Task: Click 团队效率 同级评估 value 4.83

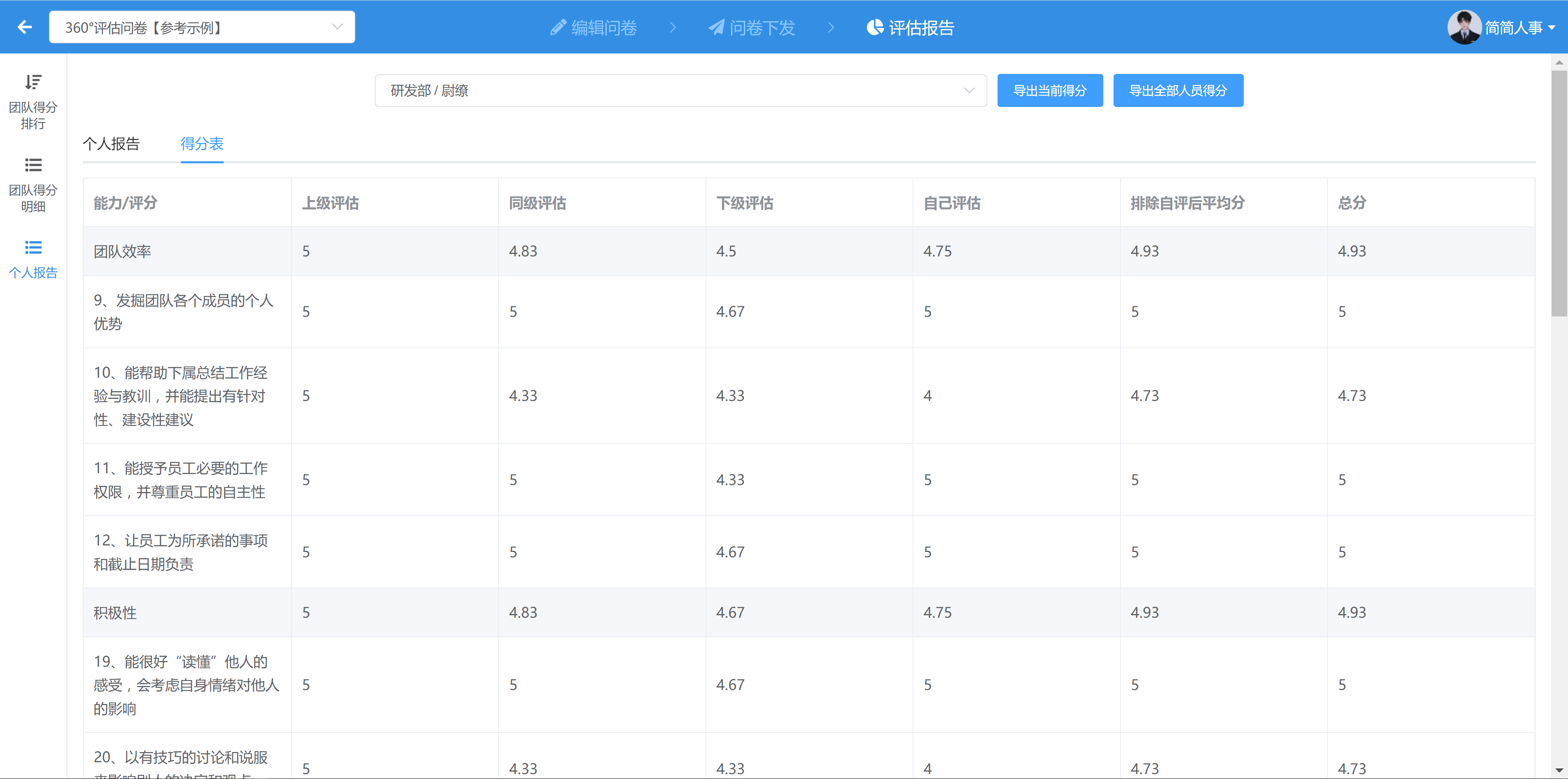Action: pyautogui.click(x=523, y=252)
